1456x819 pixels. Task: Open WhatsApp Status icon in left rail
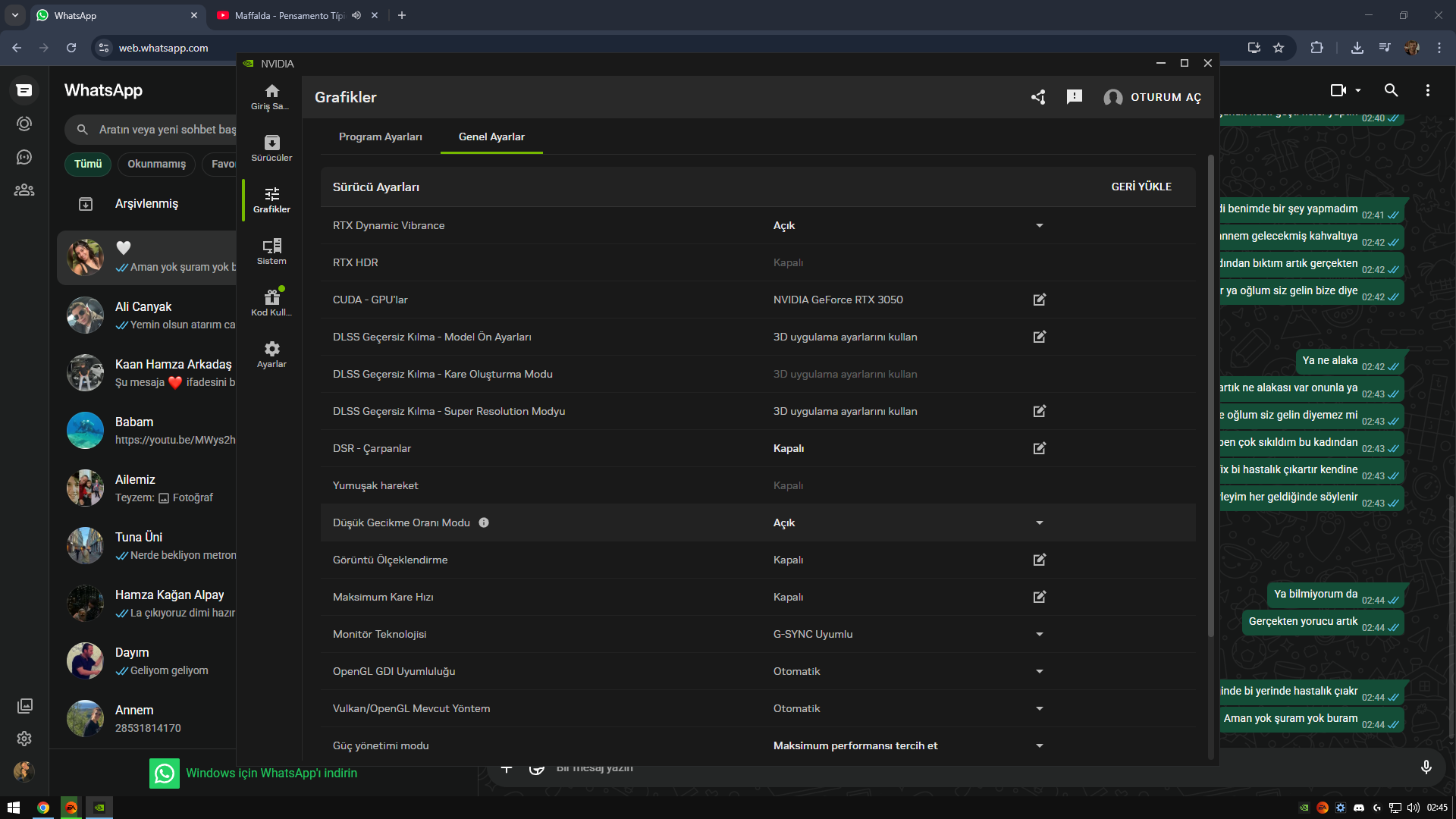click(x=24, y=124)
